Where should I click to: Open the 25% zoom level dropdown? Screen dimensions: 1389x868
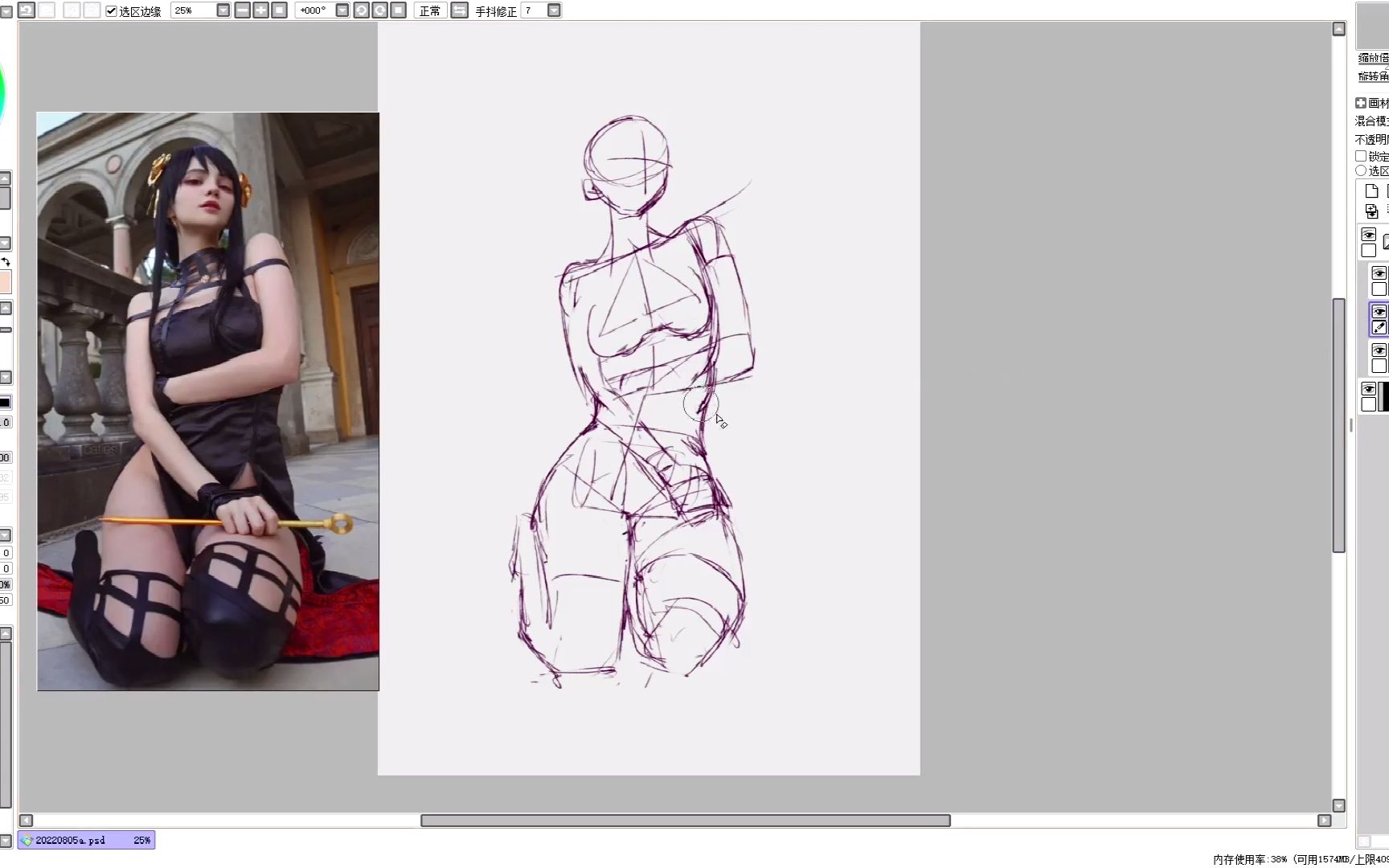[223, 10]
